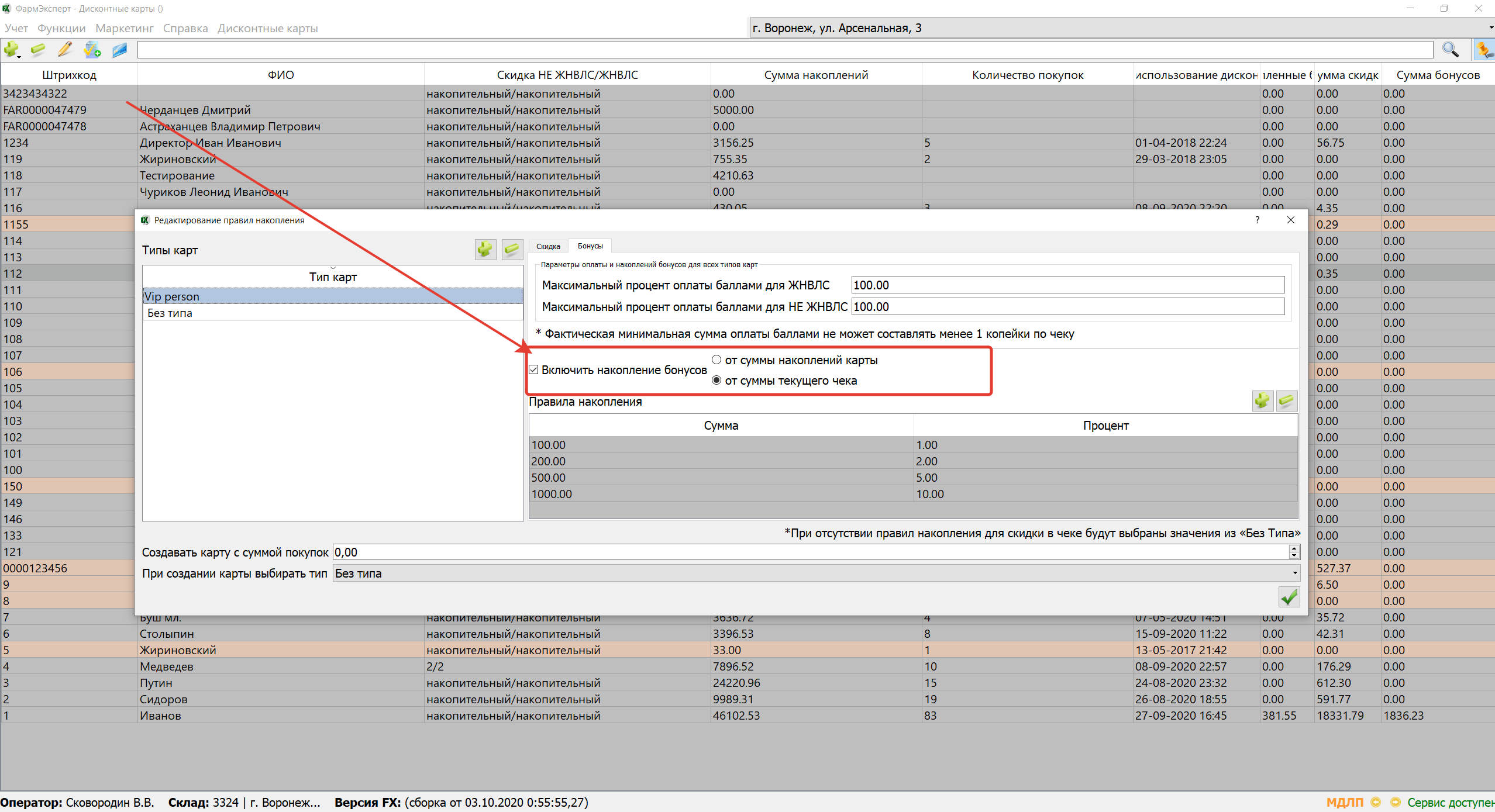
Task: Click the magnifier search icon
Action: [1451, 50]
